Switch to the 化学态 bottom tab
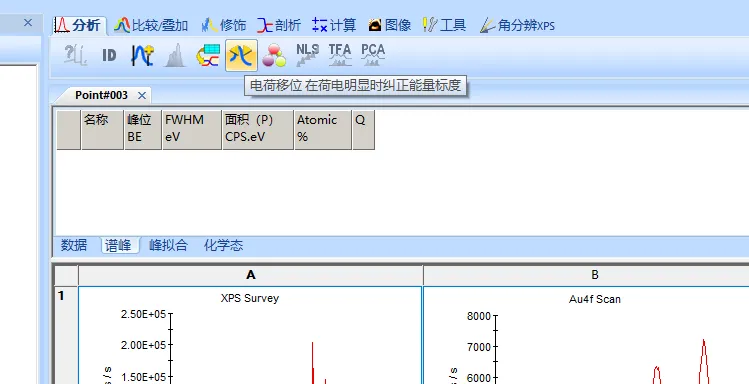 pos(224,245)
